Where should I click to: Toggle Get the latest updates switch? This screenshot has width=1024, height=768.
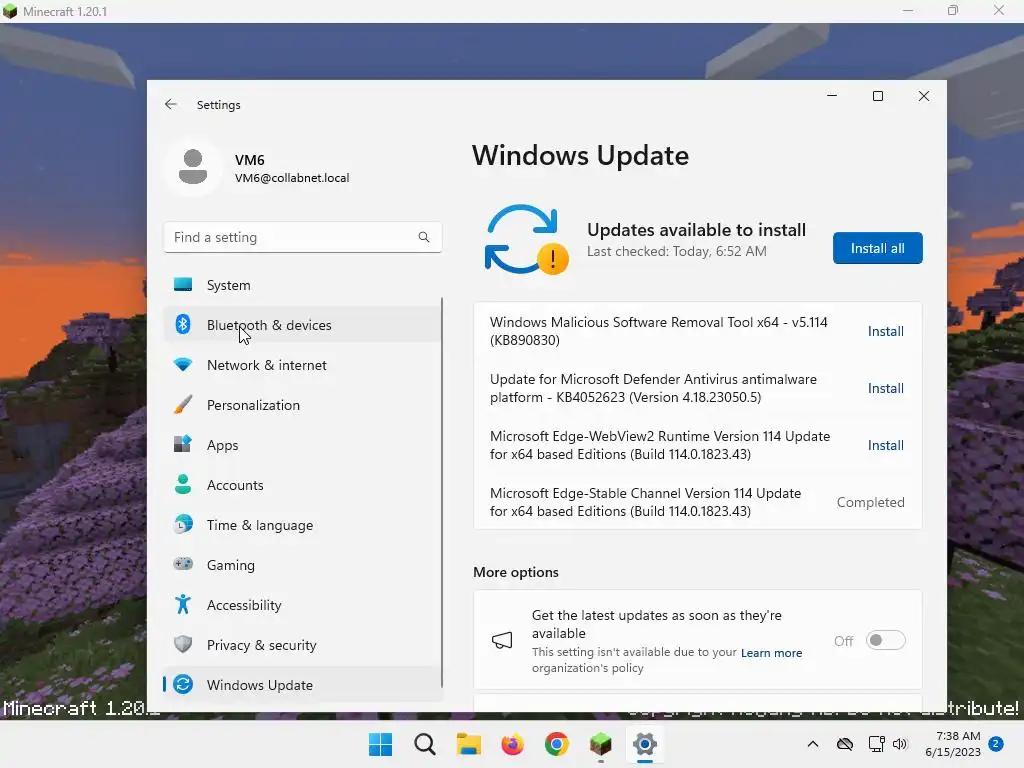tap(886, 640)
